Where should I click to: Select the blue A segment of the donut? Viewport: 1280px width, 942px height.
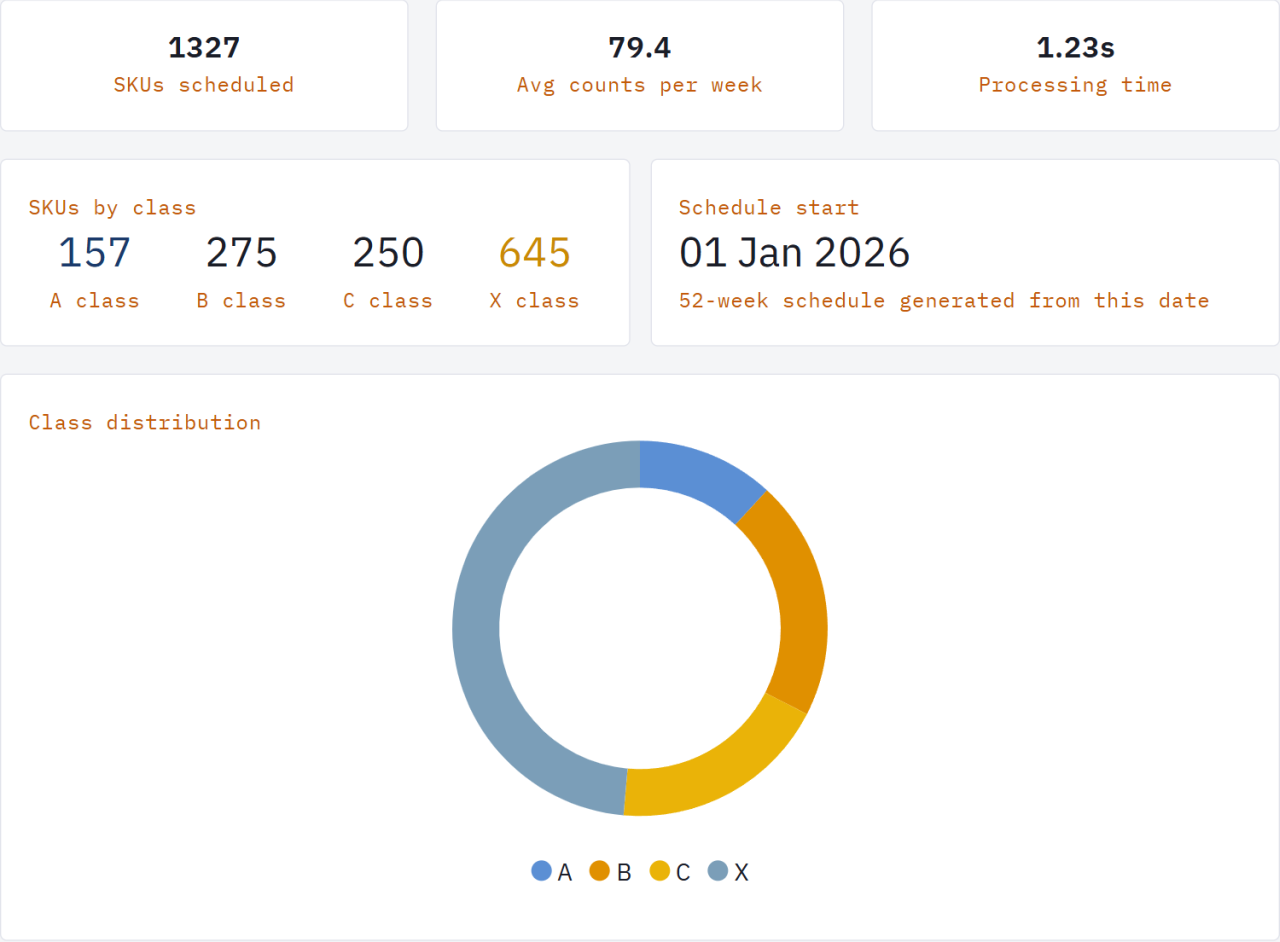click(x=700, y=475)
